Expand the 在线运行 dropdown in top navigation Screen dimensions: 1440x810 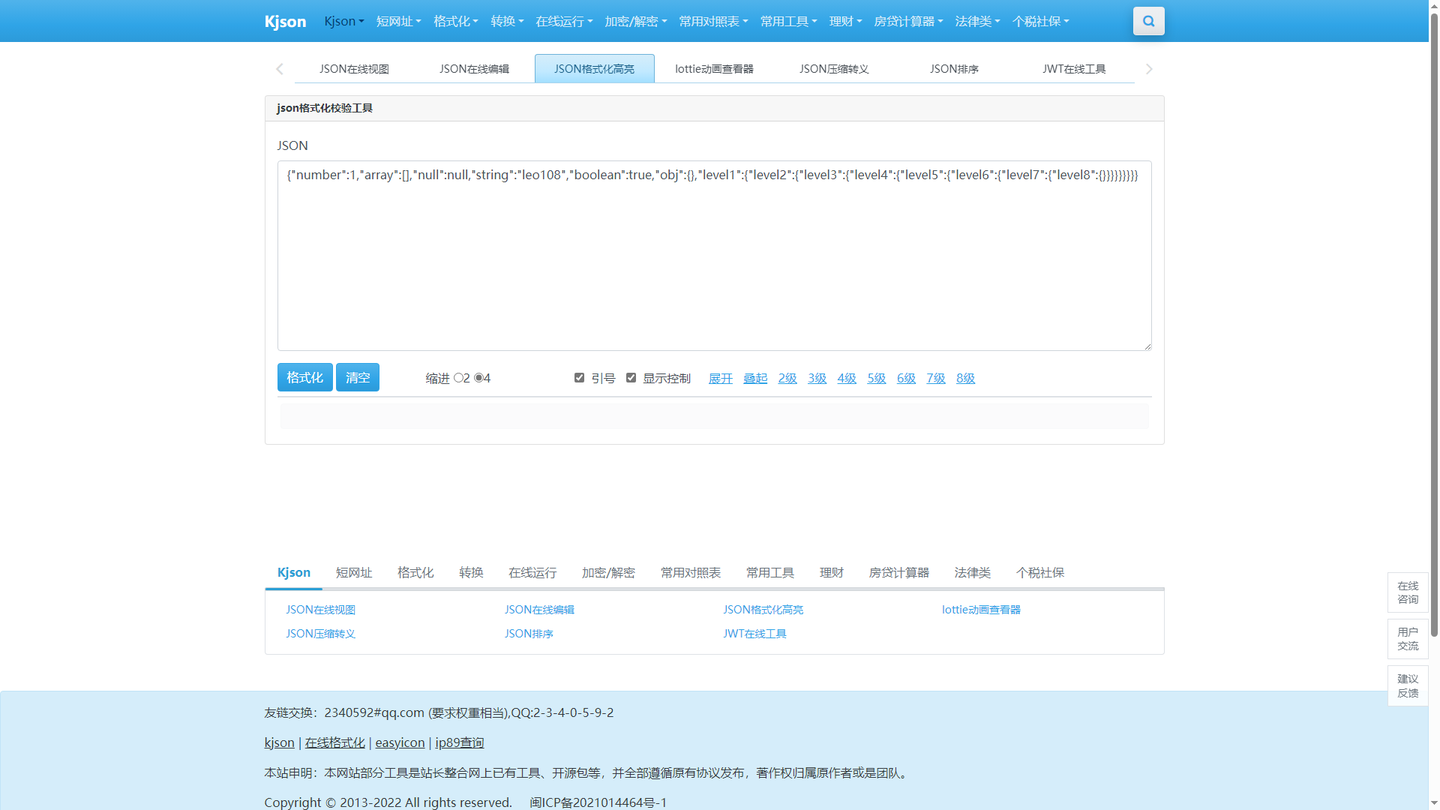tap(564, 21)
